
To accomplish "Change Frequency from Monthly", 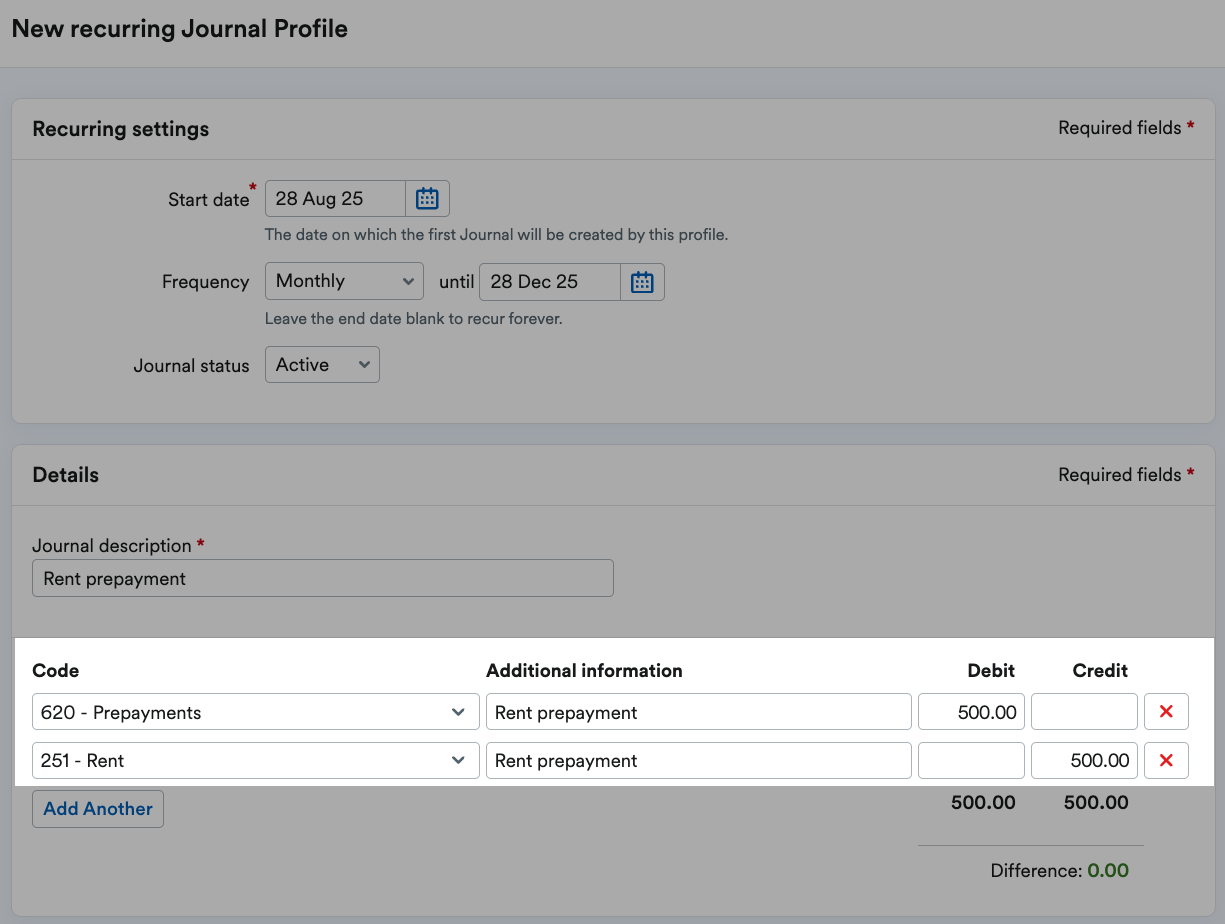I will point(344,281).
